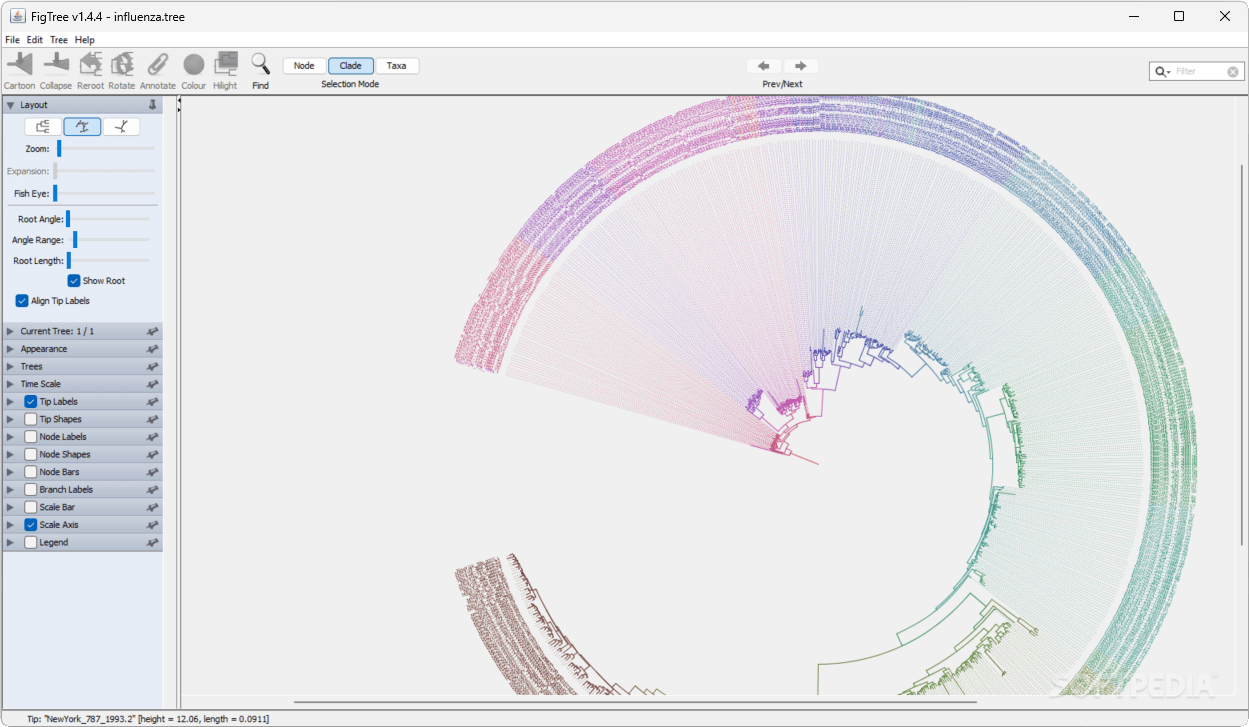The width and height of the screenshot is (1249, 727).
Task: Click pin icon on Tip Labels row
Action: (153, 401)
